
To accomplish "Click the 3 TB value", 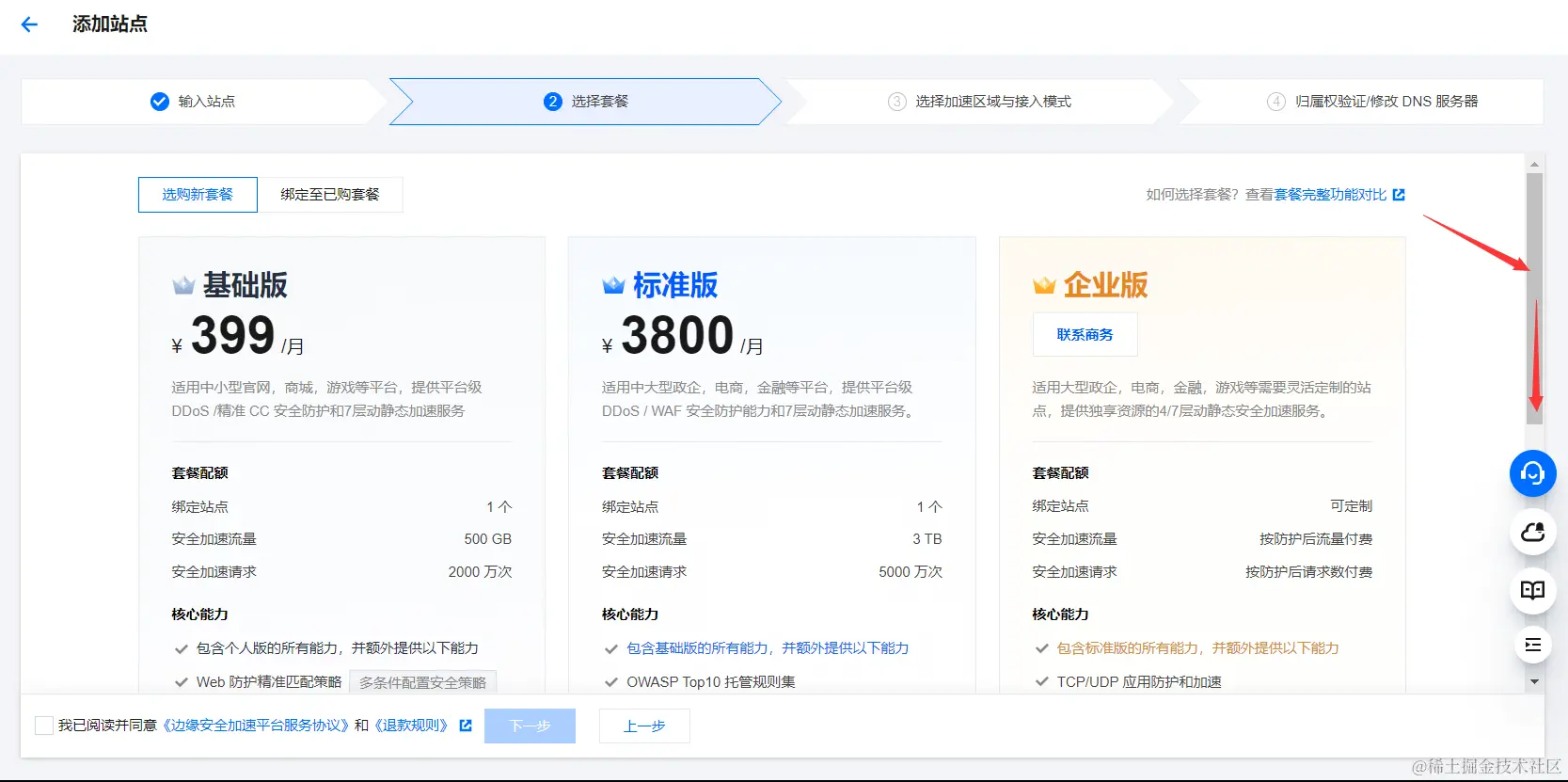I will click(927, 539).
